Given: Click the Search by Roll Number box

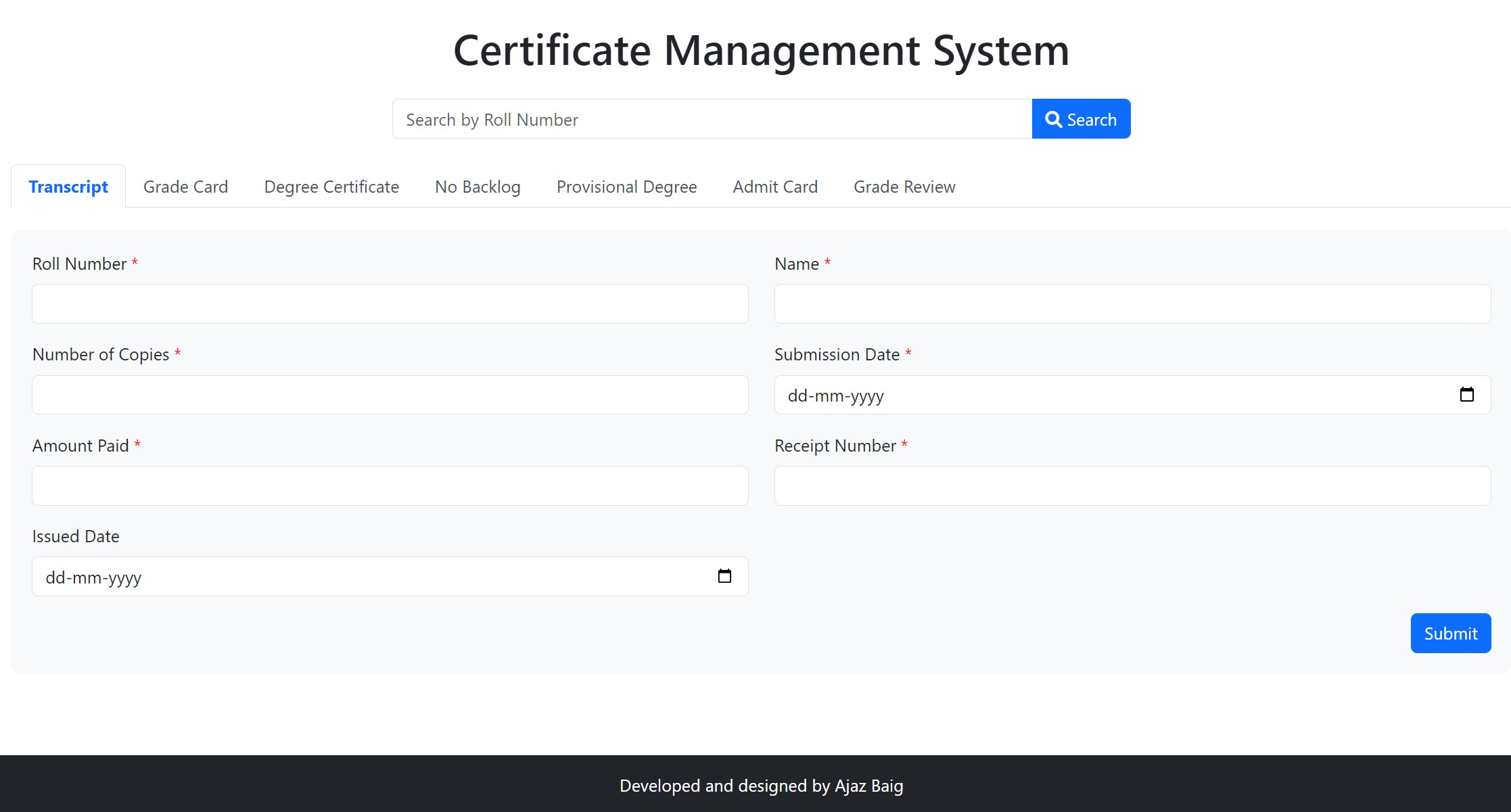Looking at the screenshot, I should 710,118.
